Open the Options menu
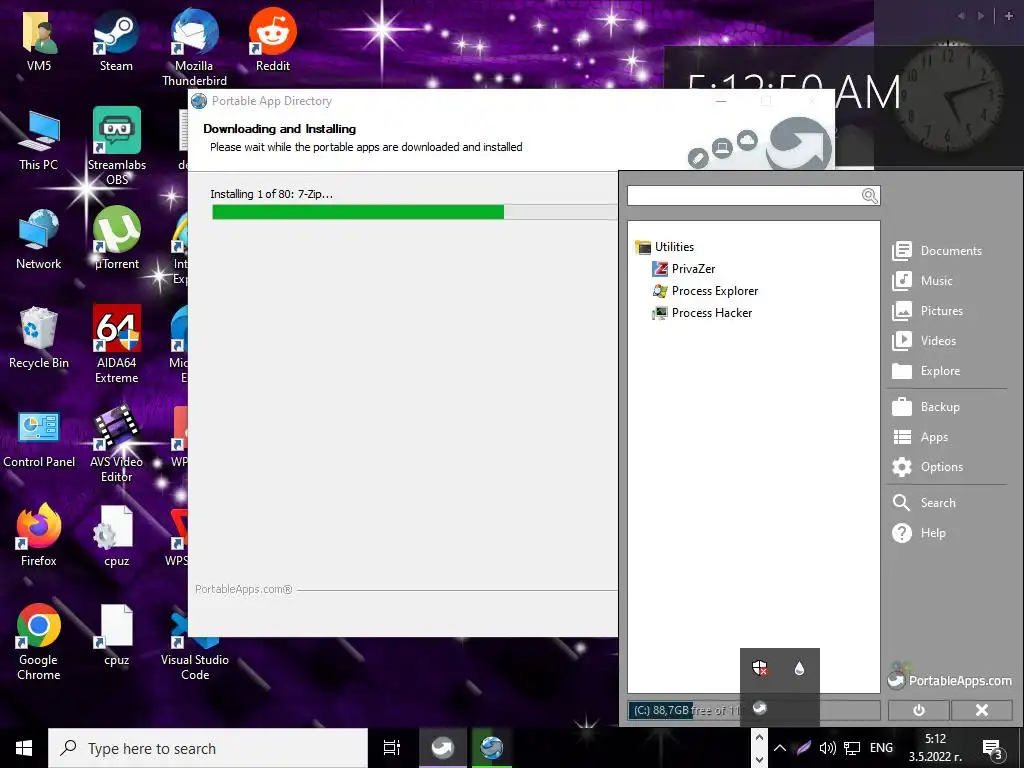 927,467
